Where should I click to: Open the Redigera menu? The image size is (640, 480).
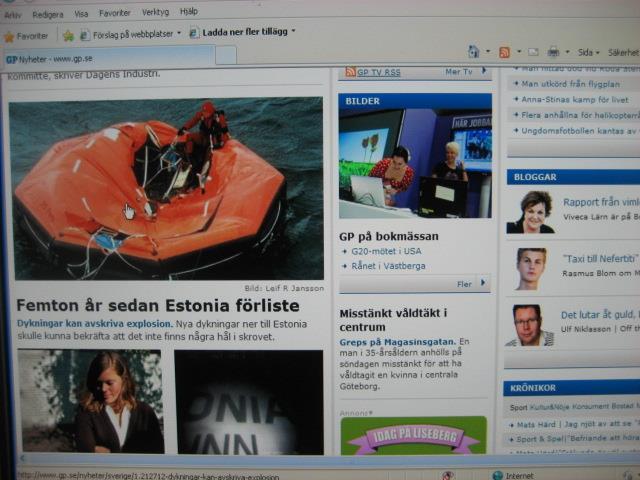point(48,15)
